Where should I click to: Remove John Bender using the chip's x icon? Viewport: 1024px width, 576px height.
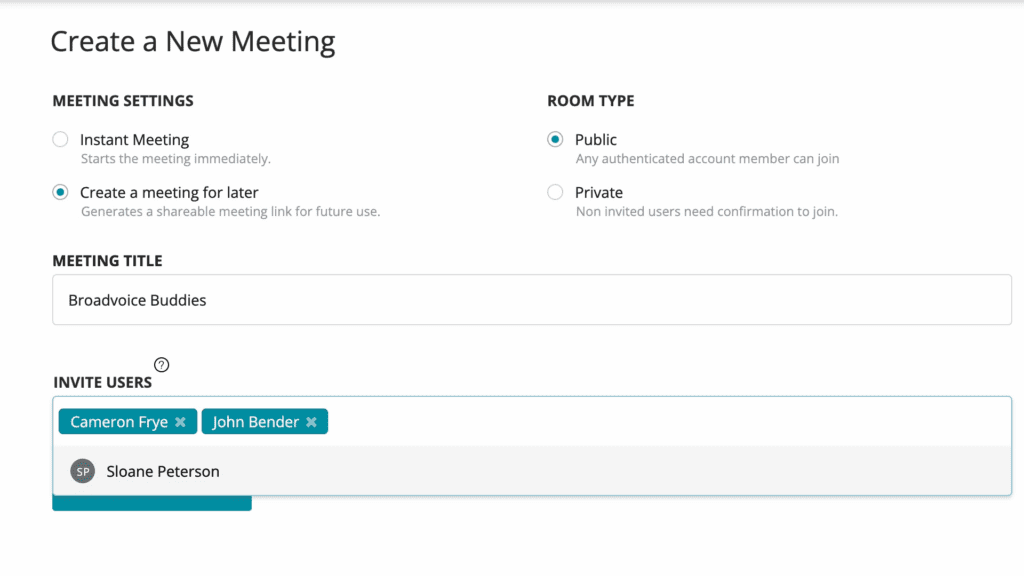[x=312, y=421]
